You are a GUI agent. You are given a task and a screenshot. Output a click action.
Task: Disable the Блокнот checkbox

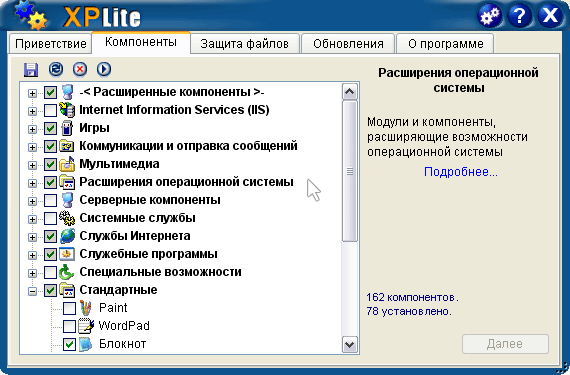click(x=69, y=344)
